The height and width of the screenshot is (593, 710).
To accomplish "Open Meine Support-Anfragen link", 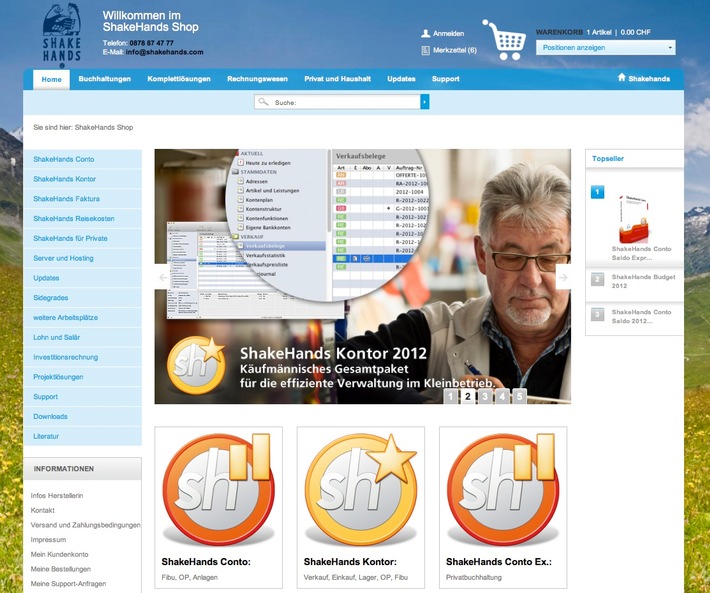I will (x=68, y=584).
